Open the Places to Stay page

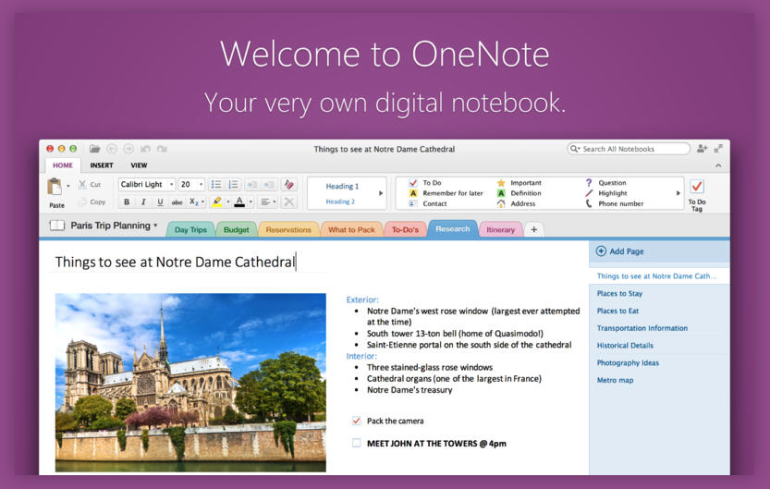[x=619, y=293]
